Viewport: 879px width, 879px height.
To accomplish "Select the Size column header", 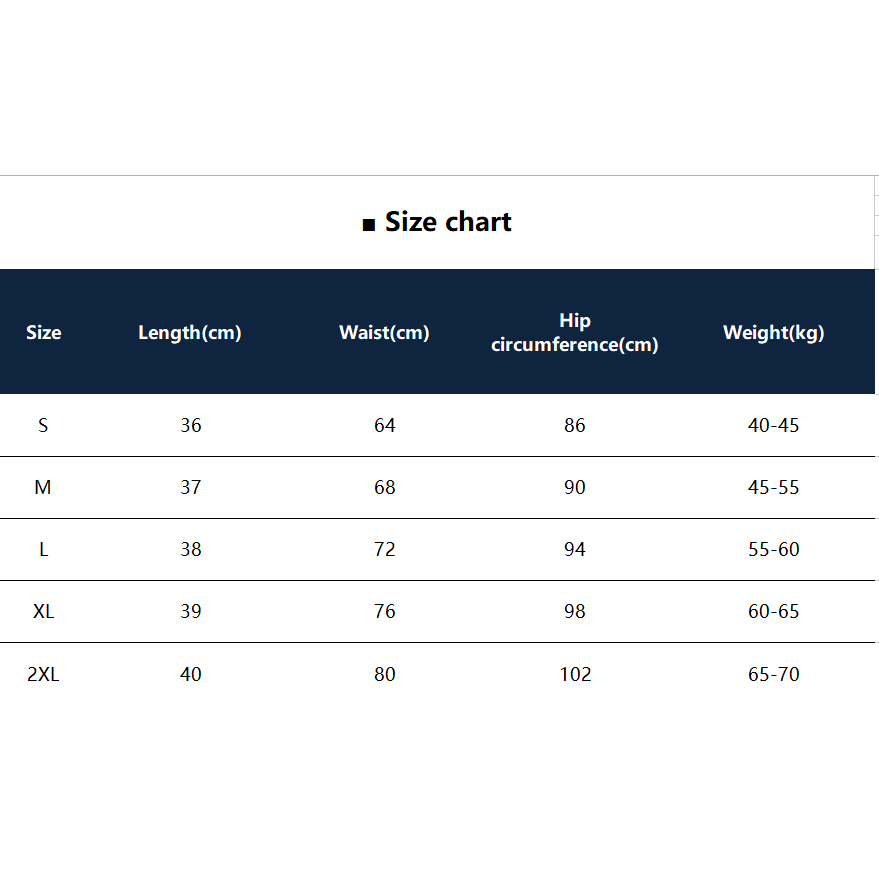I will click(x=44, y=333).
